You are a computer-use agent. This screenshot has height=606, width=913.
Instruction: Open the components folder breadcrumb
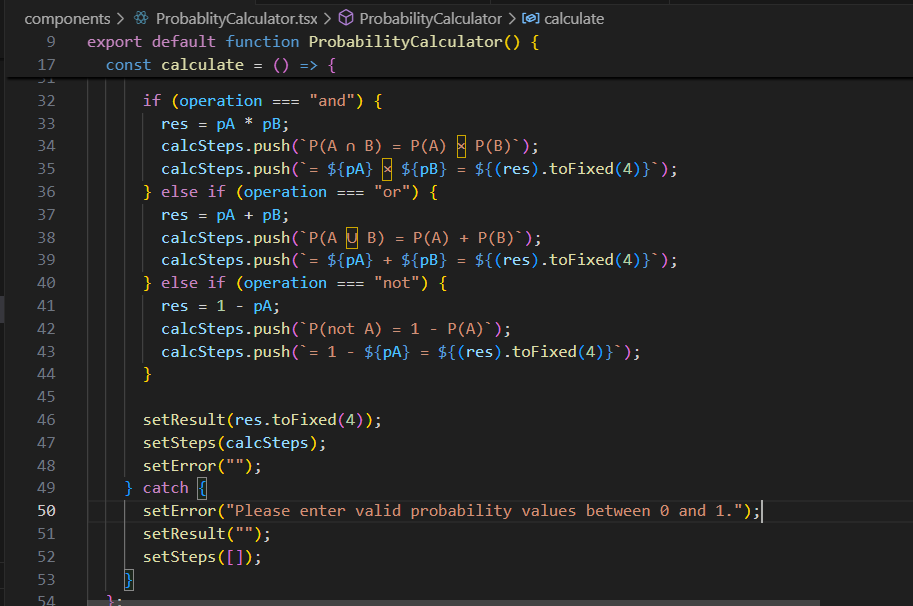point(67,19)
